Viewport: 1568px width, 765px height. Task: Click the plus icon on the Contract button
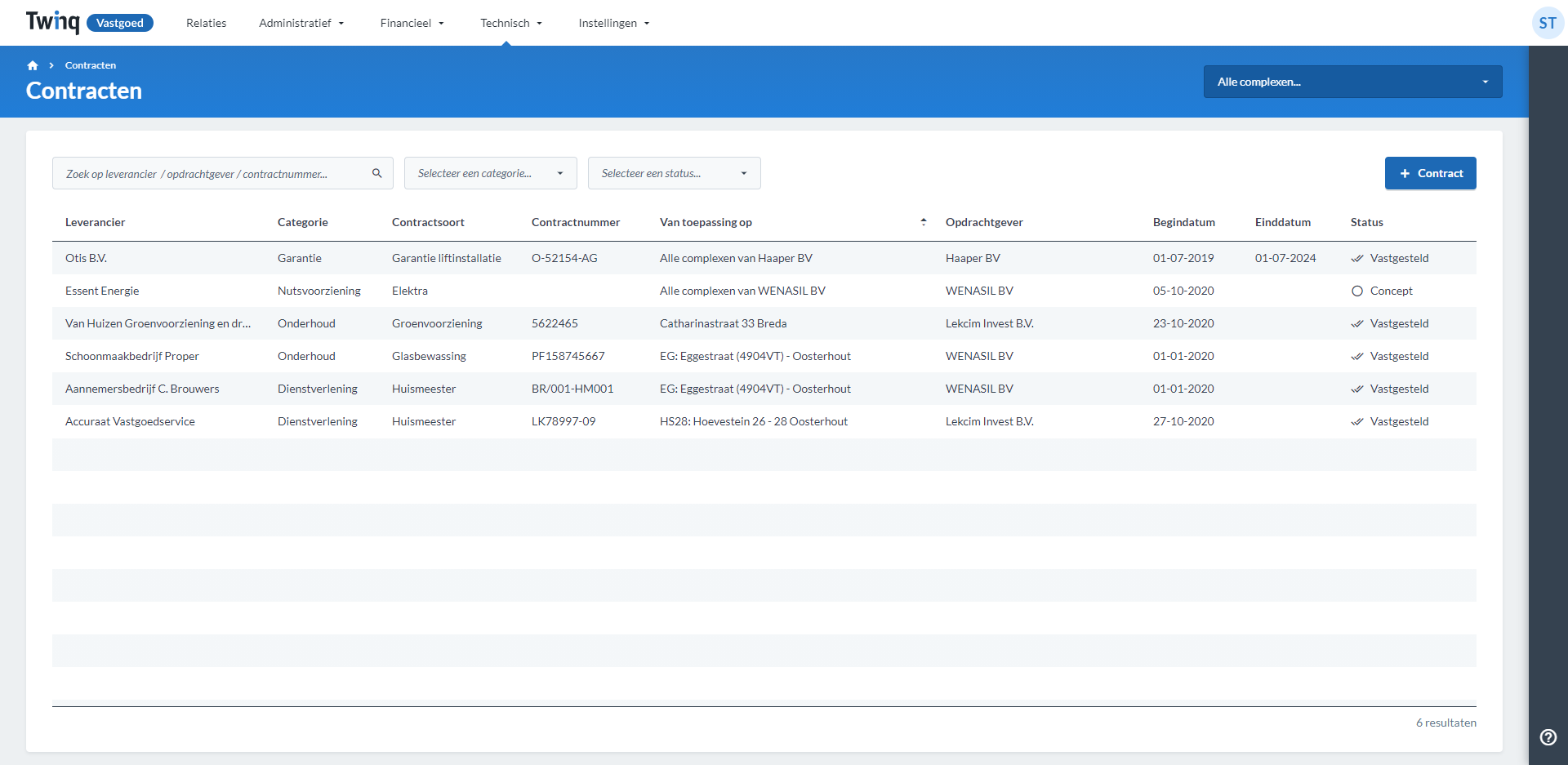click(1405, 173)
